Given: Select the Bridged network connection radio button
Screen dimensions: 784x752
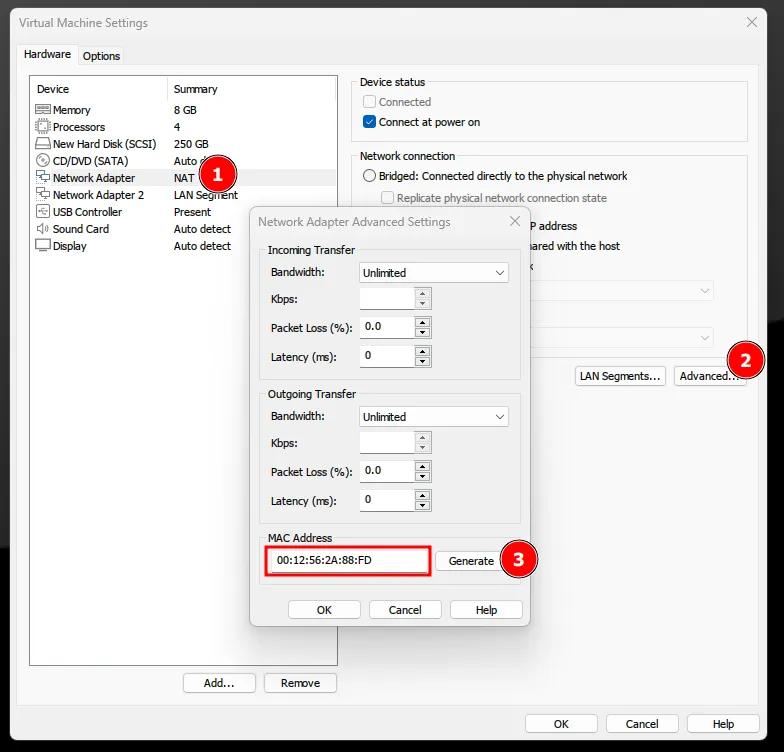Looking at the screenshot, I should [370, 176].
